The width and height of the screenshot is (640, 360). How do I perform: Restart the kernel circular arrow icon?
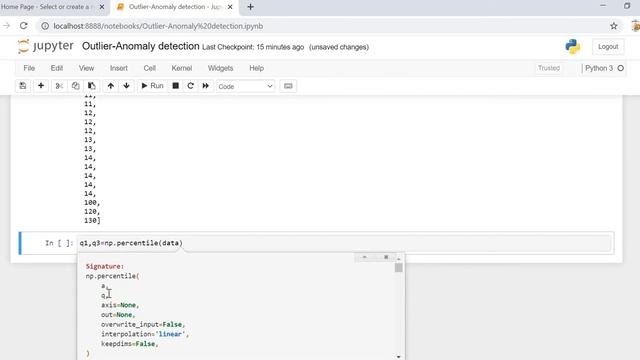click(190, 86)
